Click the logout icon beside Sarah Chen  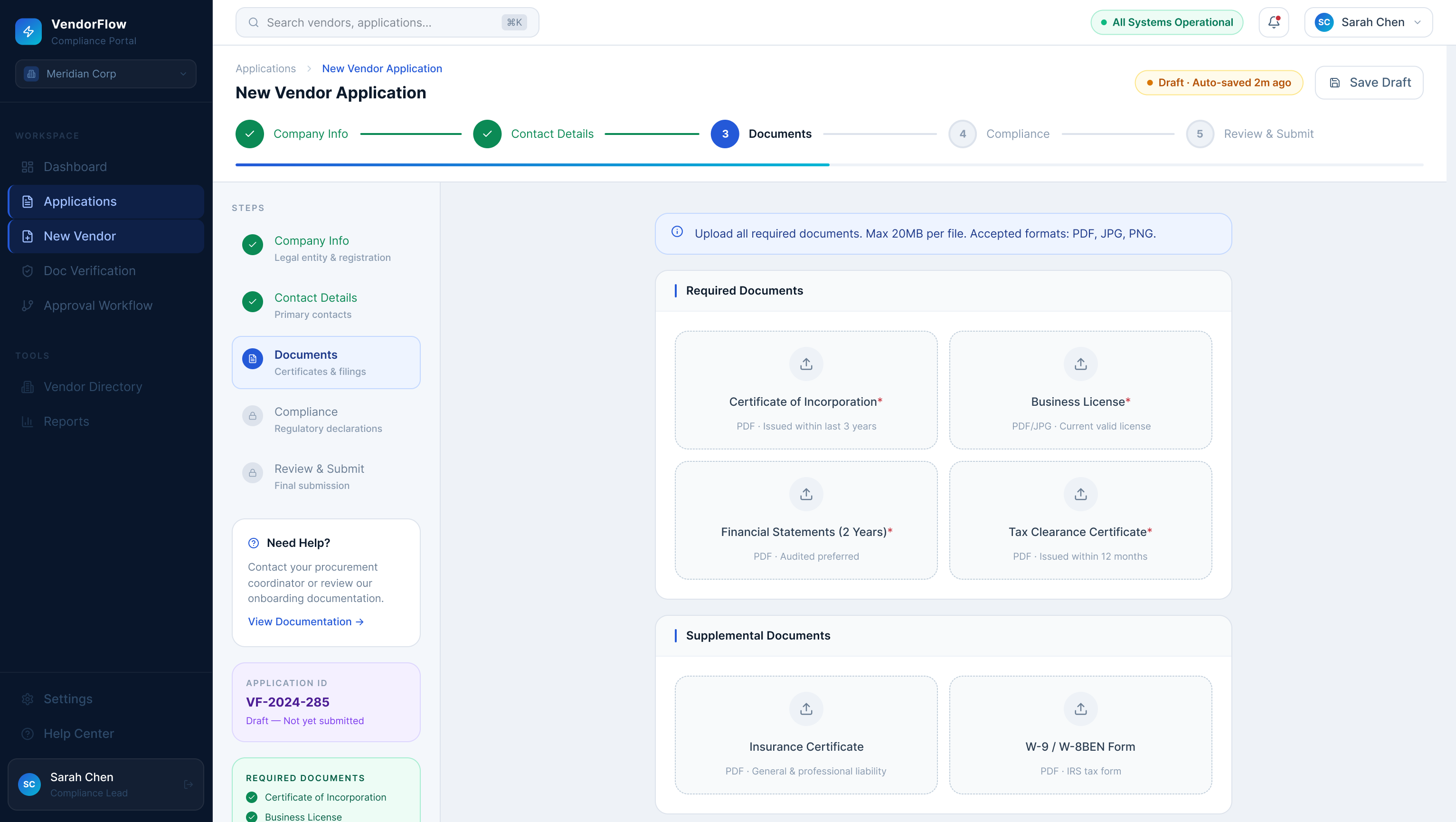click(x=188, y=784)
